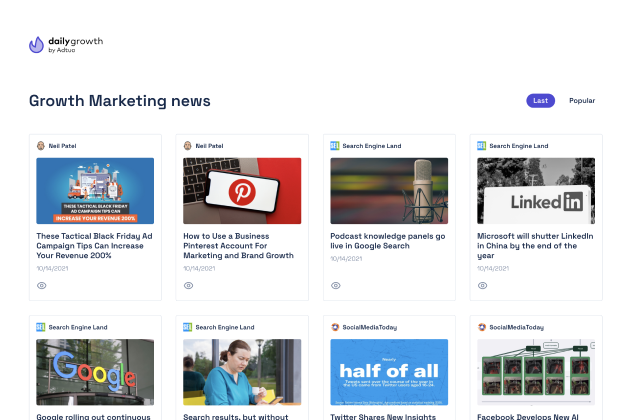Click Neil Patel source name on Black Friday card
Screen dimensions: 630x420
click(62, 146)
